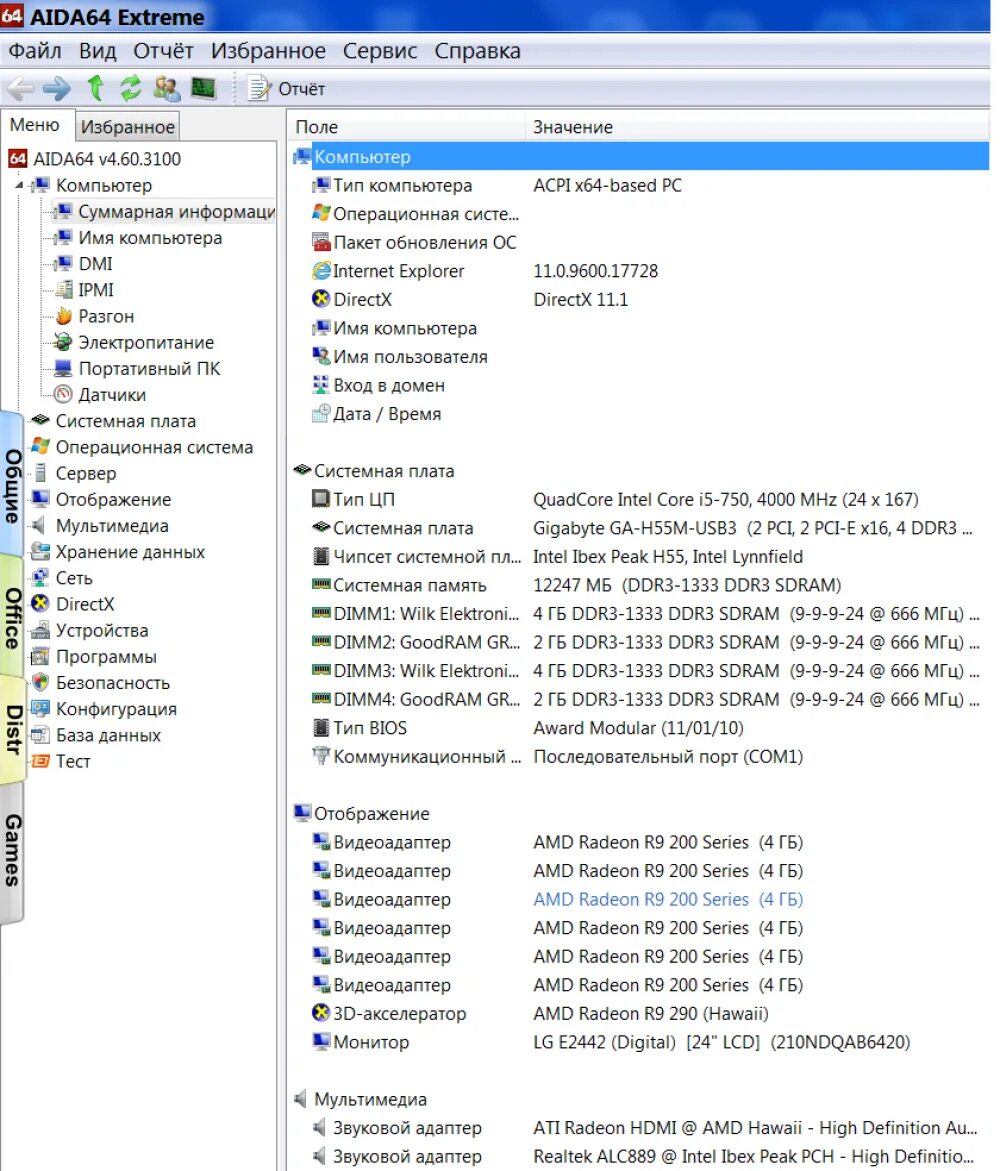This screenshot has width=1000, height=1171.
Task: Click LG E2442 monitor value
Action: point(721,1042)
